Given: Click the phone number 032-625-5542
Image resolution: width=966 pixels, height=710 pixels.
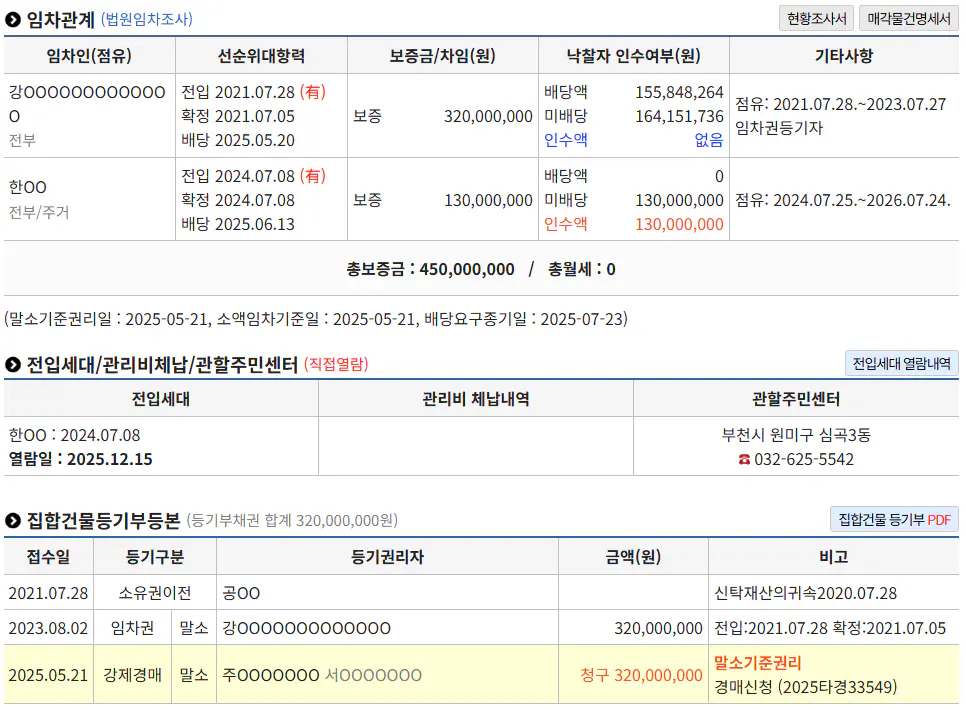Looking at the screenshot, I should point(804,459).
